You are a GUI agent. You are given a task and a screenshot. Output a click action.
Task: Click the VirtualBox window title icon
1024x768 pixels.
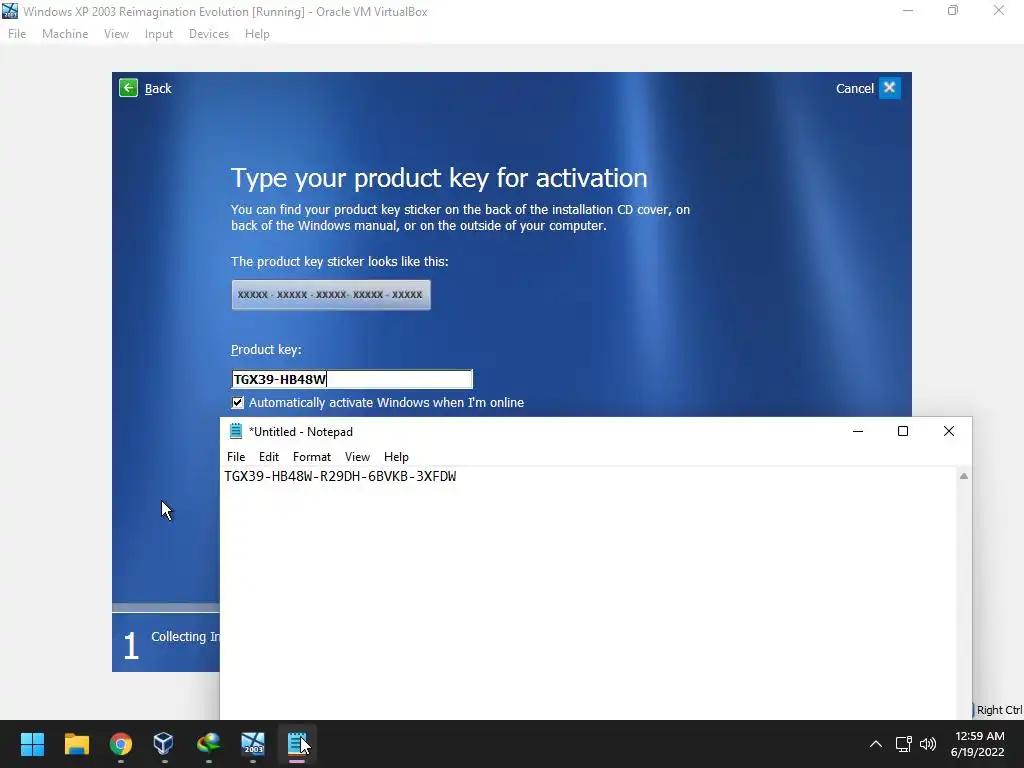tap(10, 11)
